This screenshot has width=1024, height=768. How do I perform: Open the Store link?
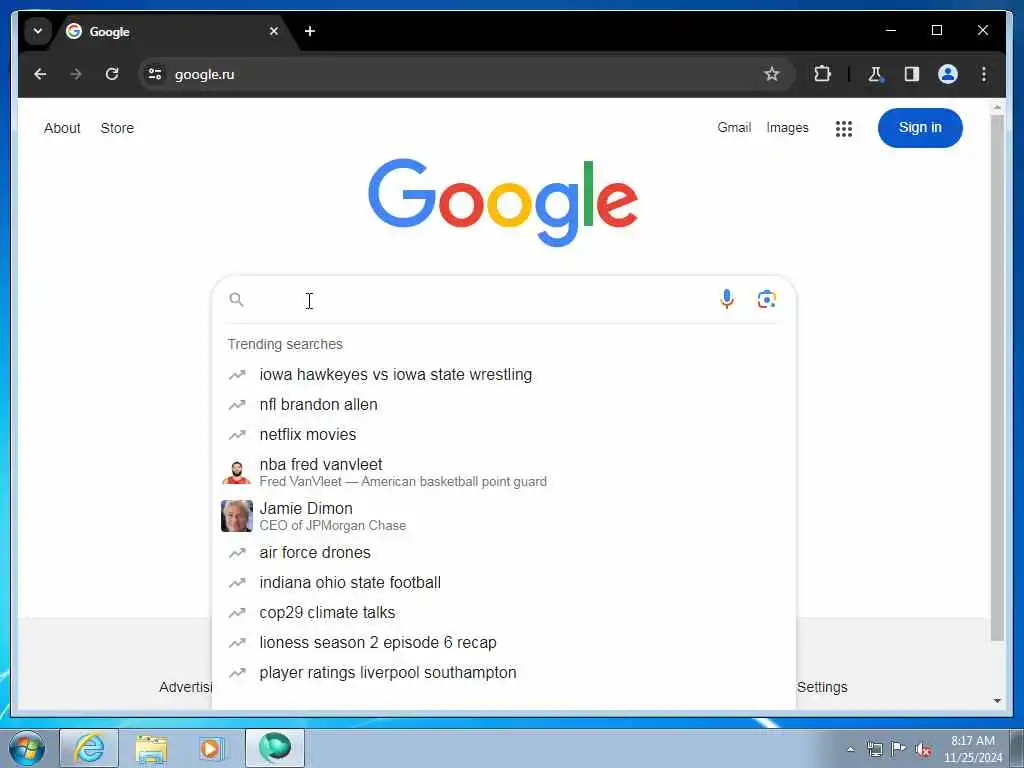pos(117,128)
